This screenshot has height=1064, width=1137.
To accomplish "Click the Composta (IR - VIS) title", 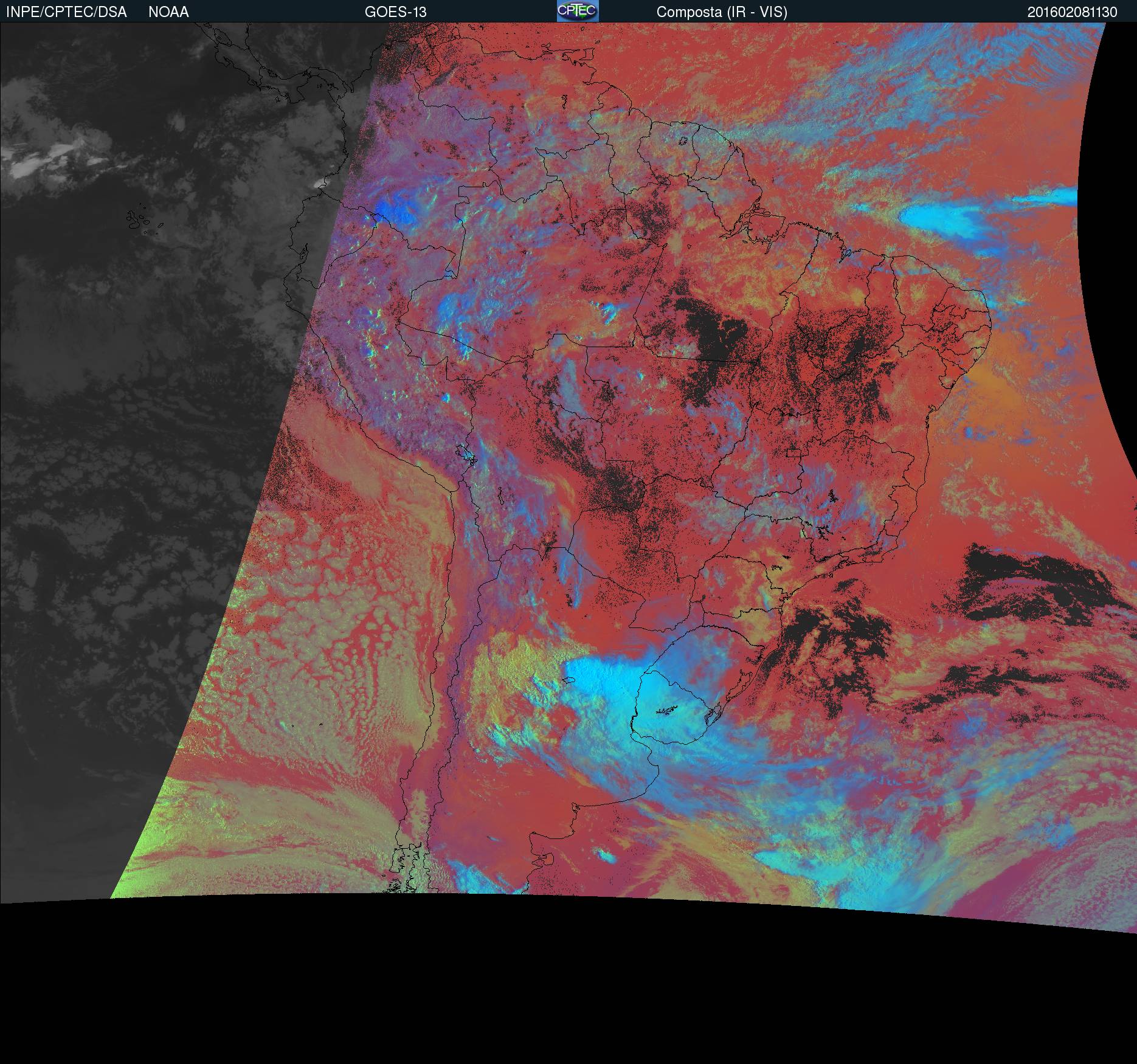I will [721, 12].
